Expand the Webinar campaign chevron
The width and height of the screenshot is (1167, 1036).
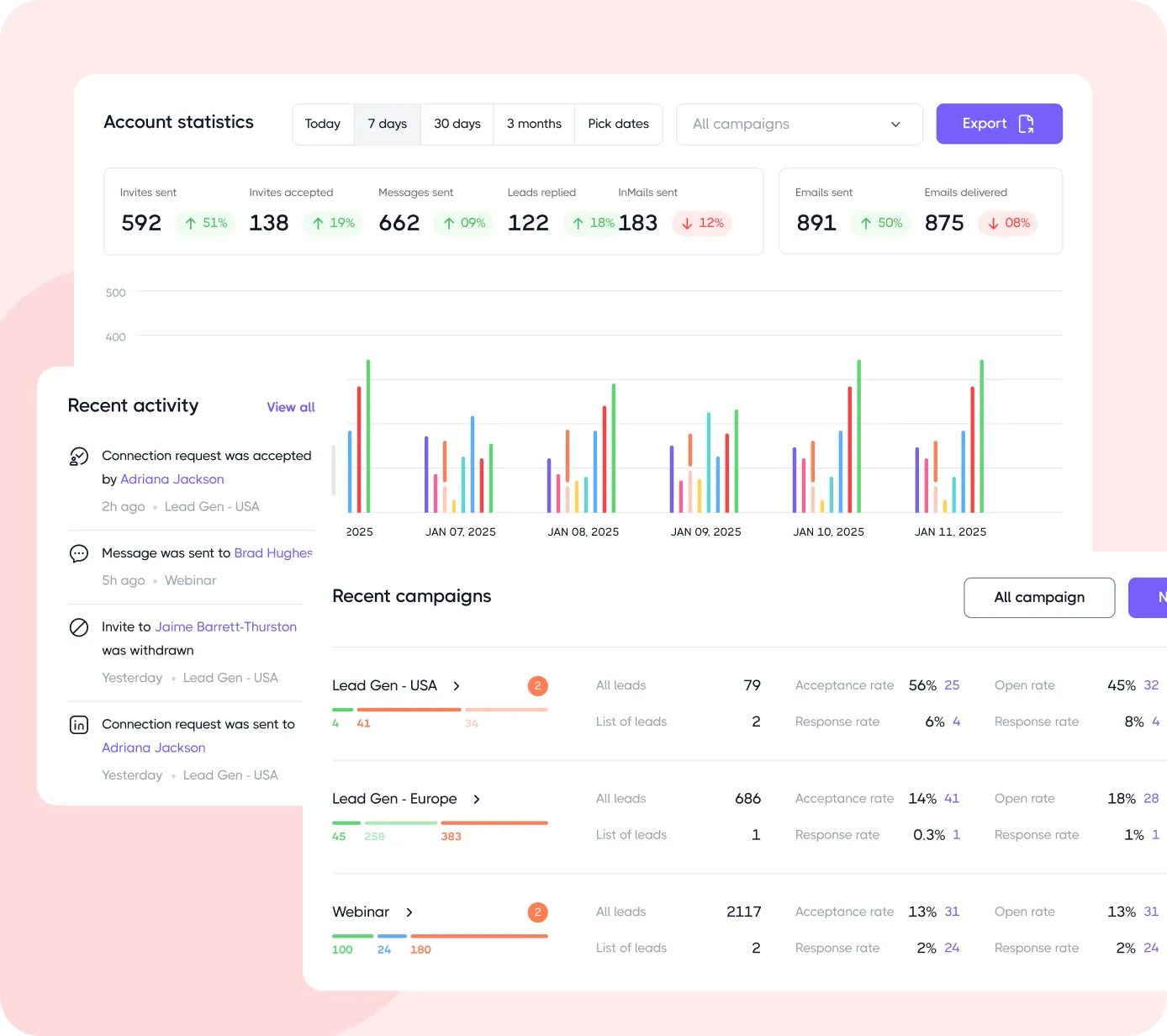(x=409, y=912)
